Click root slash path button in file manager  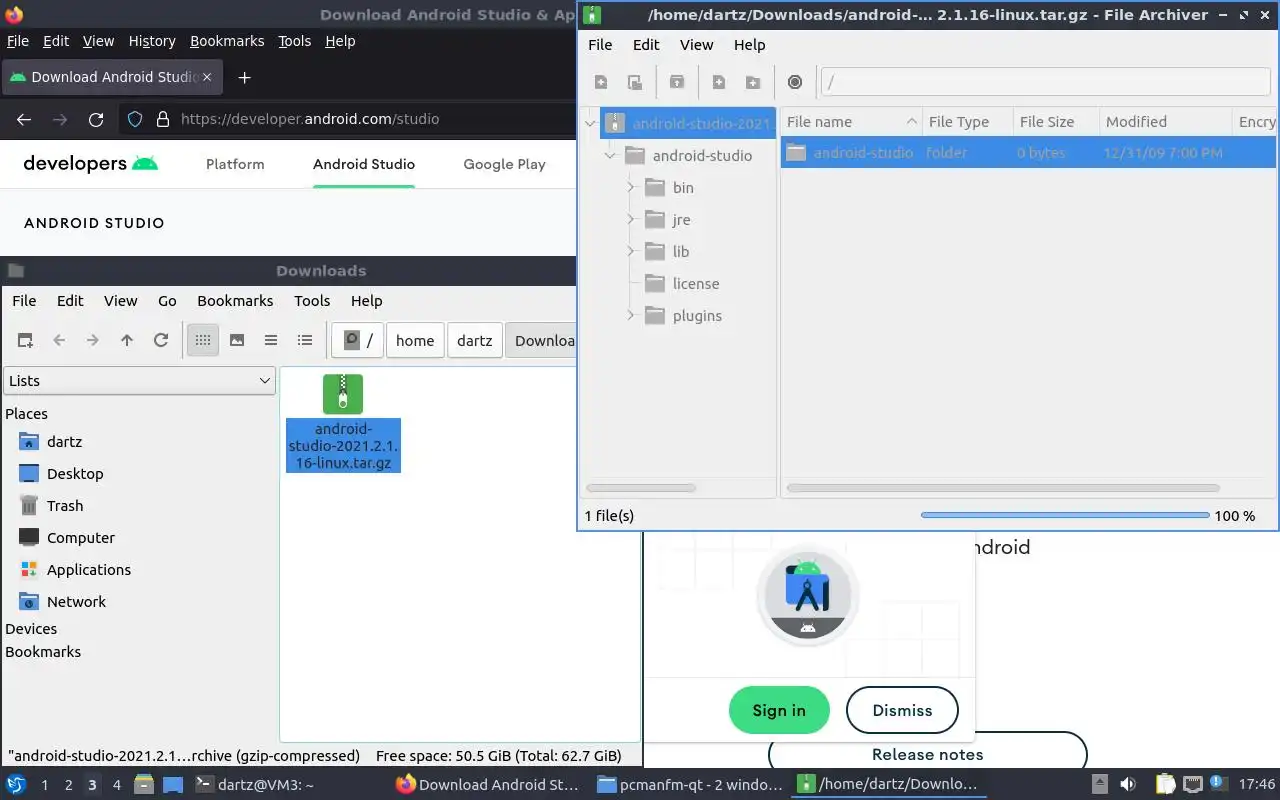click(x=358, y=340)
